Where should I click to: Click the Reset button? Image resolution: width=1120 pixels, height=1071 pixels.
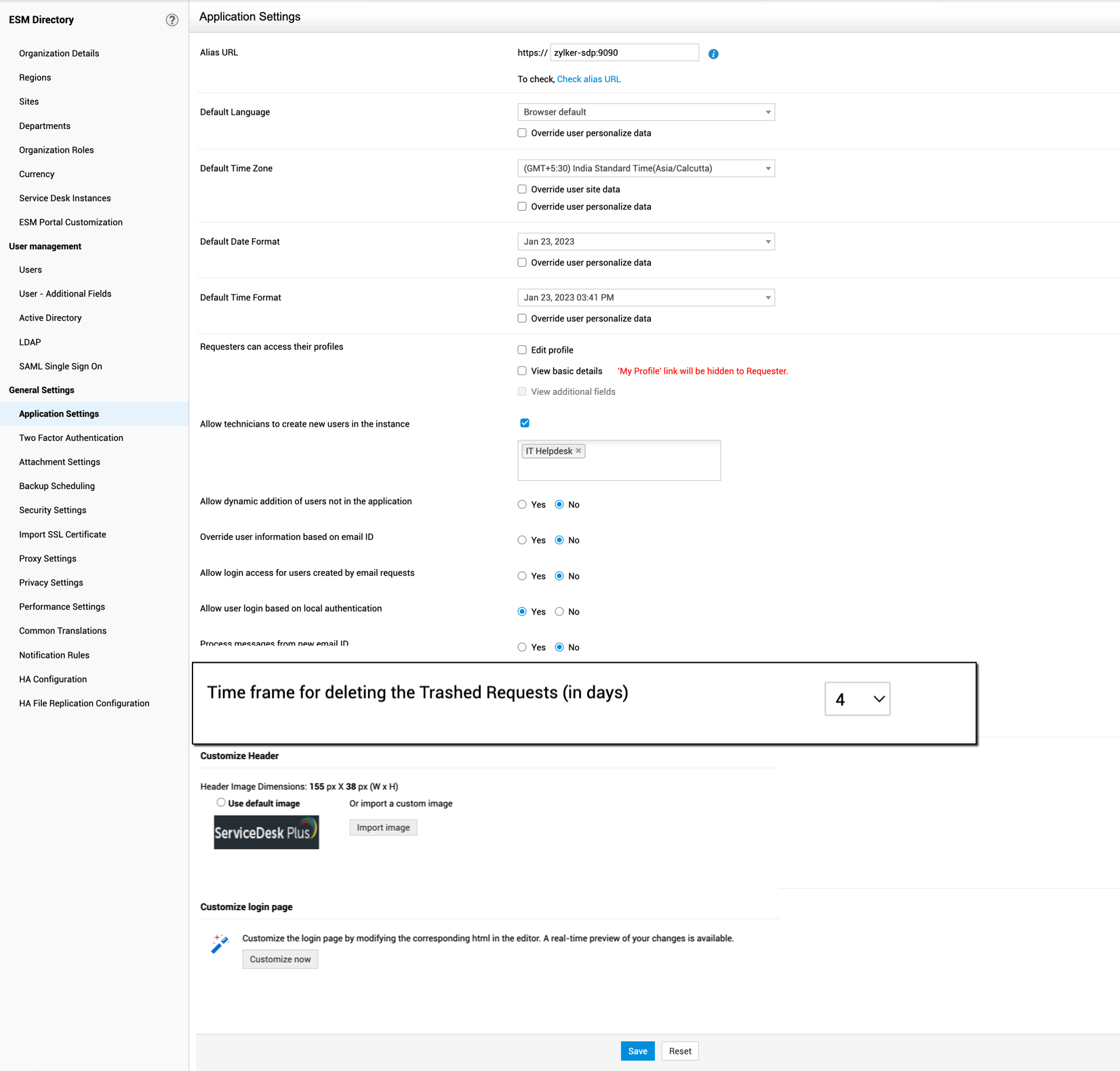[x=680, y=1051]
